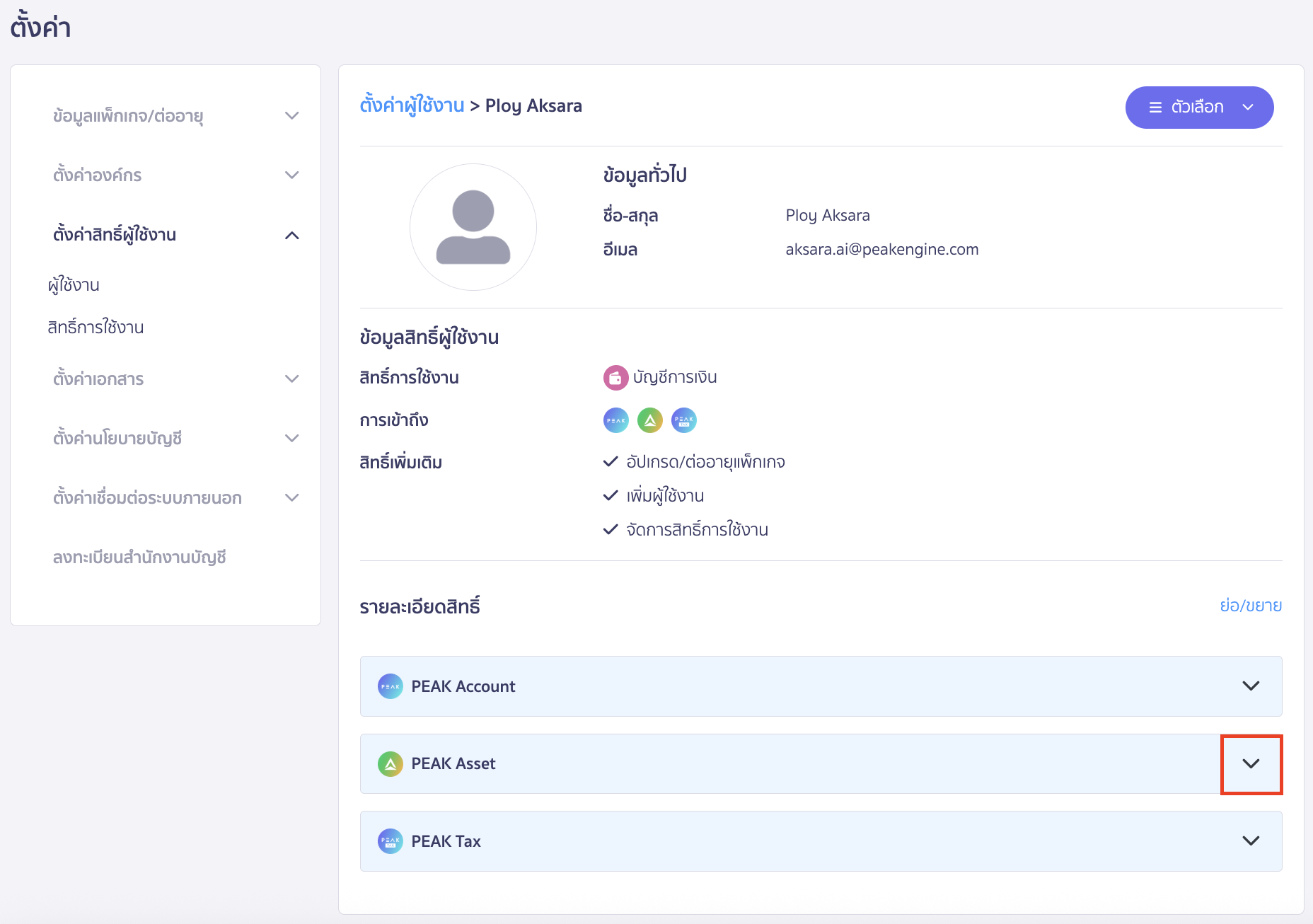
Task: Click Ploy Aksara's profile avatar
Action: [473, 227]
